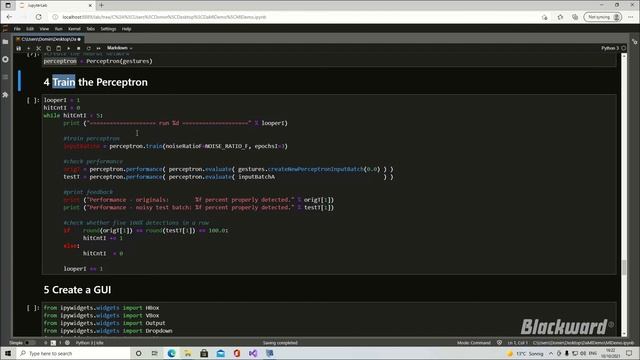Image resolution: width=640 pixels, height=360 pixels.
Task: Open Microsoft Edge from the taskbar
Action: 171,353
